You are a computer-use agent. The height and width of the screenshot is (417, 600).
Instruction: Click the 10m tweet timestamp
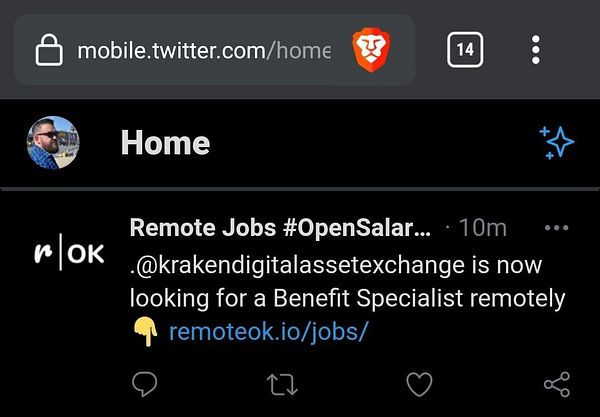[482, 228]
